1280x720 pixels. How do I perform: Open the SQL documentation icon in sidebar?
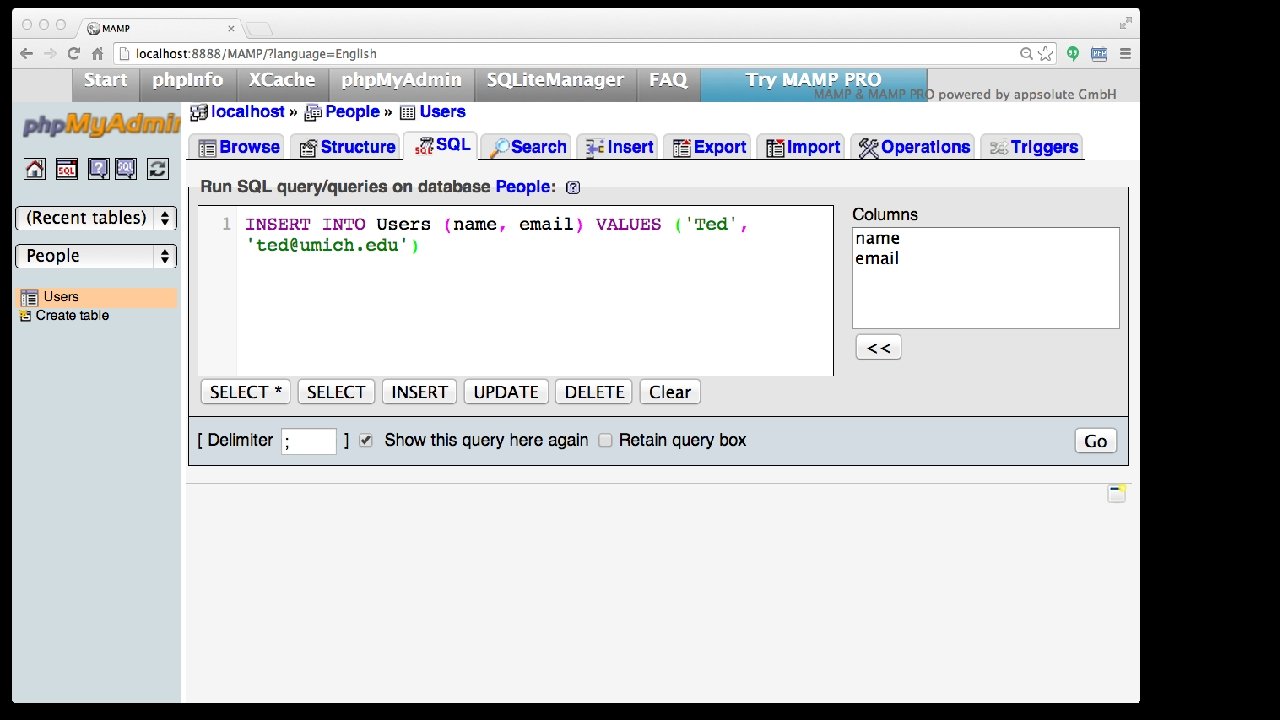pos(126,169)
